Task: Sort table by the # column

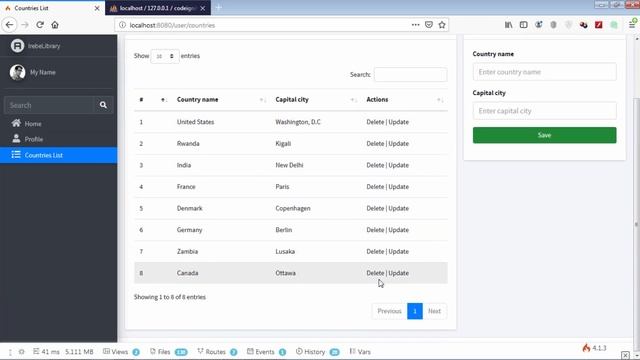Action: tap(152, 100)
